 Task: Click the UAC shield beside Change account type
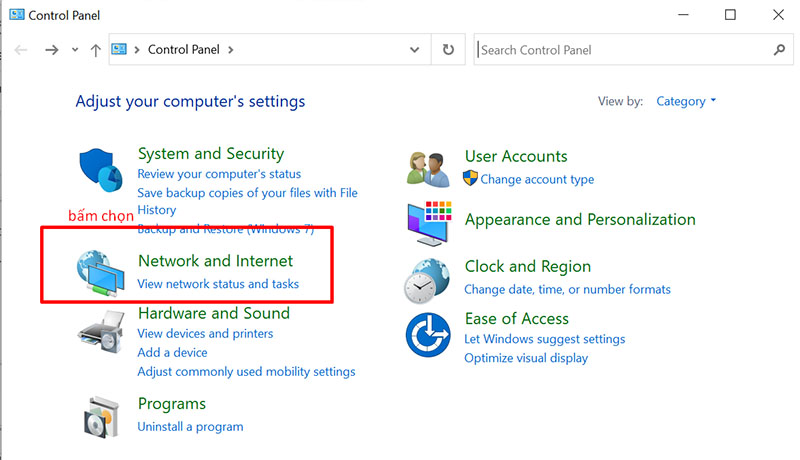[470, 178]
